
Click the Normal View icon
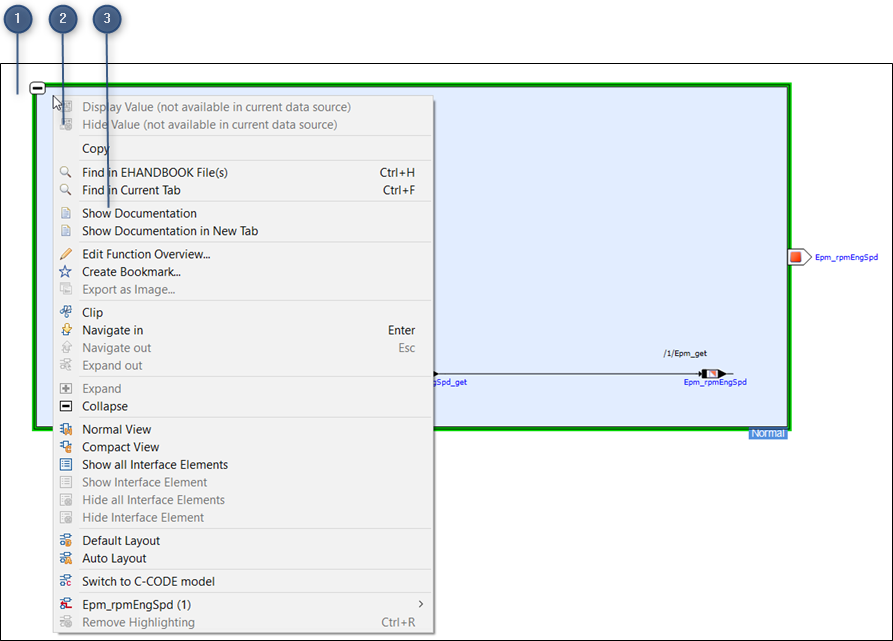[66, 429]
